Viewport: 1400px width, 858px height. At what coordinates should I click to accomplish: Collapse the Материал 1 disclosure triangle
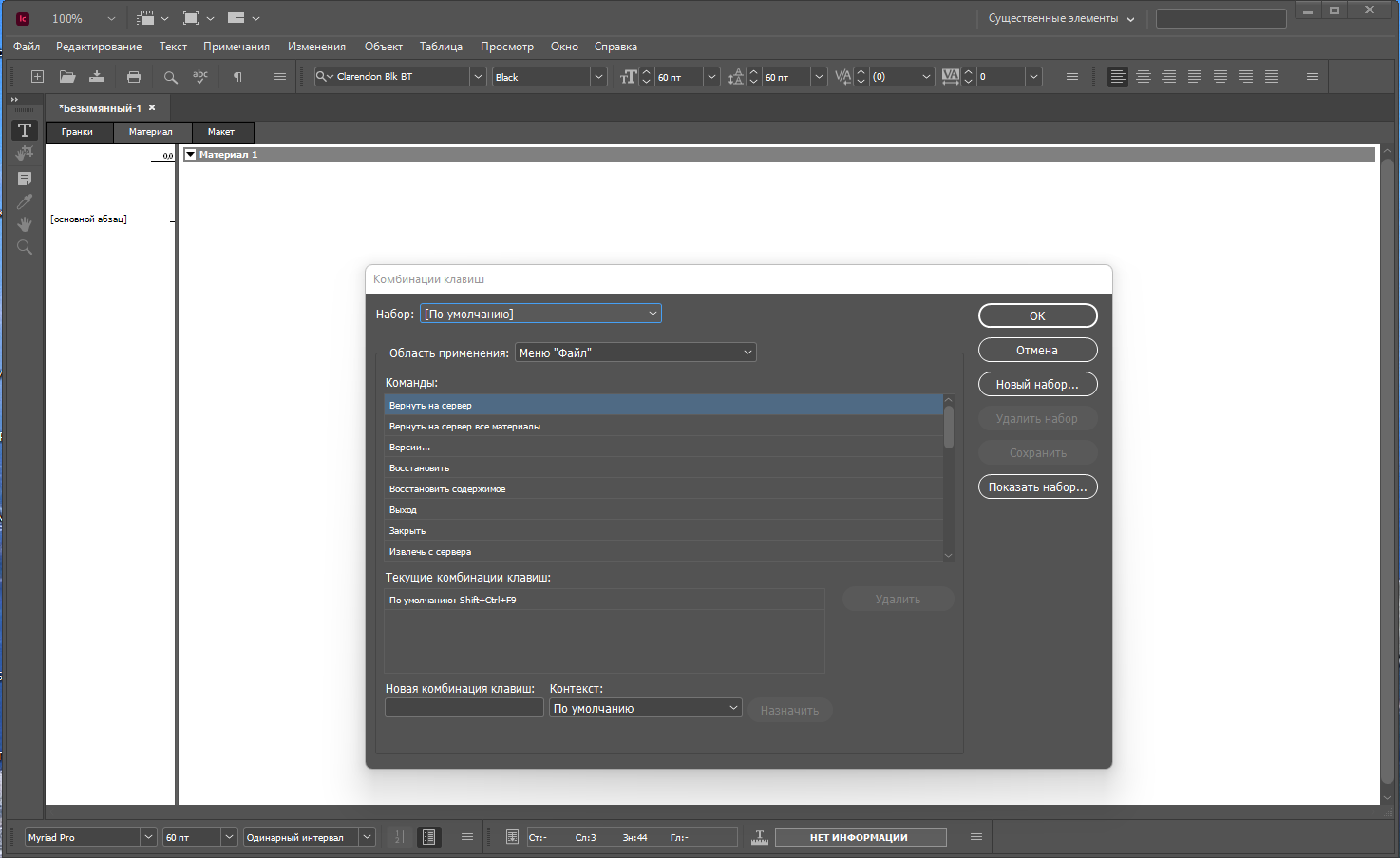pos(191,154)
